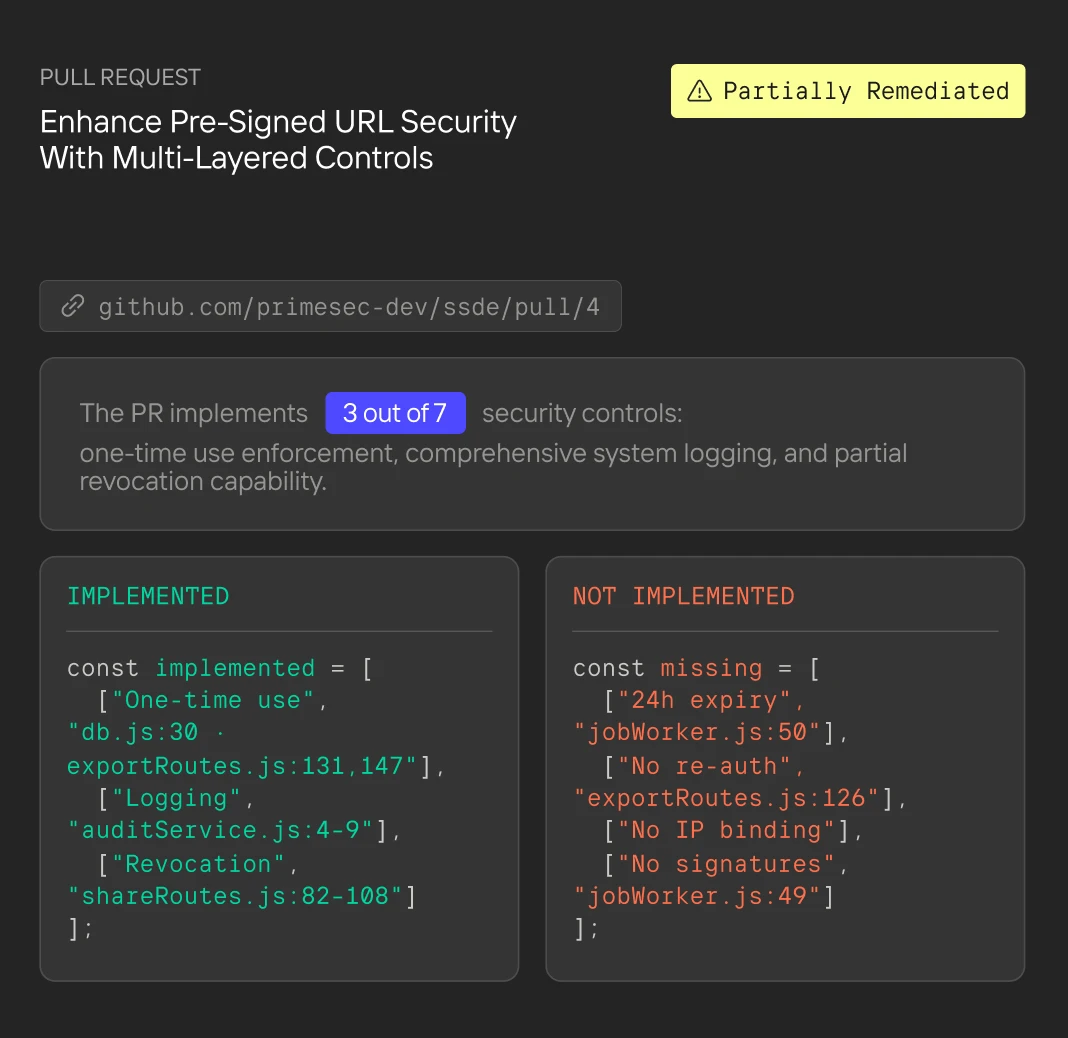The height and width of the screenshot is (1038, 1068).
Task: Click 'exportRoutes.js:126' reference
Action: (x=739, y=798)
